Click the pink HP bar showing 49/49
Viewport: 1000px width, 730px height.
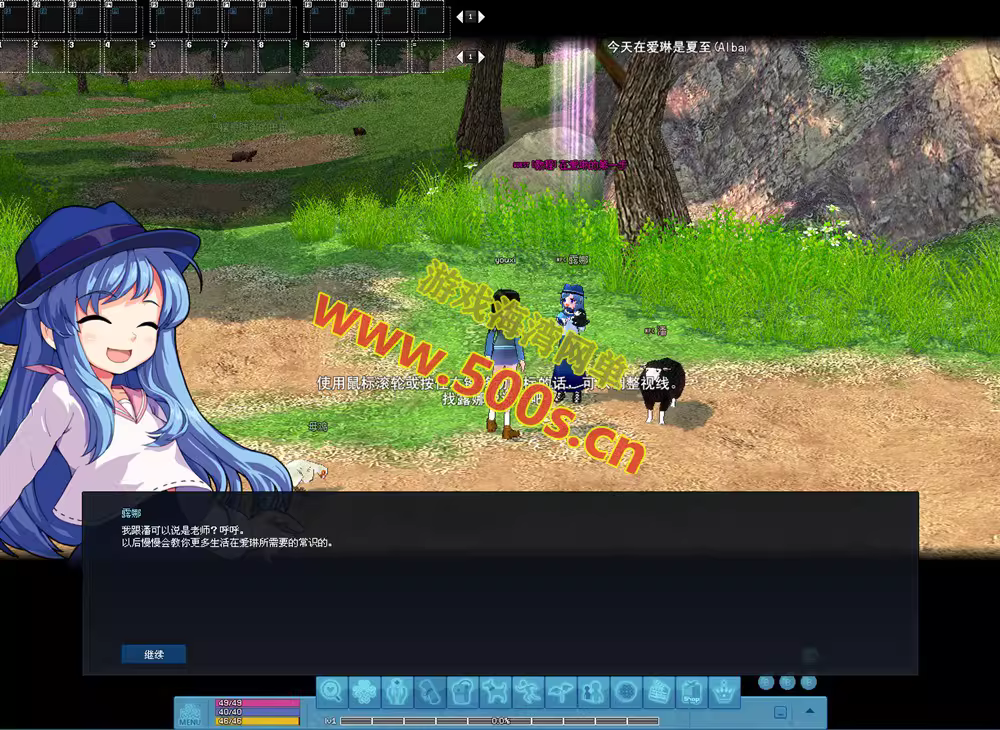tap(258, 703)
